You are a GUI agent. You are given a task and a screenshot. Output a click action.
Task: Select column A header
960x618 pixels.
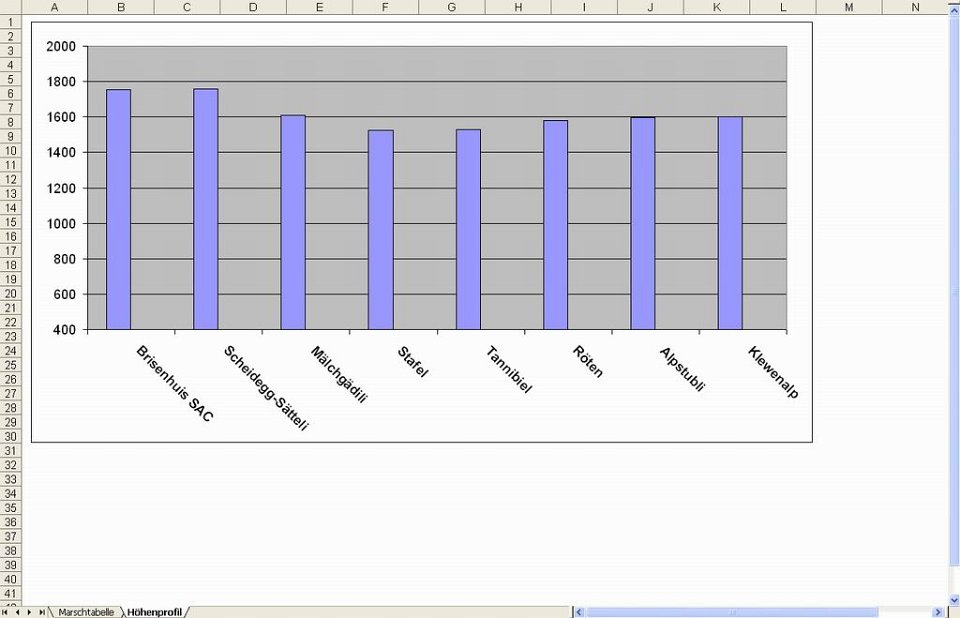point(54,7)
